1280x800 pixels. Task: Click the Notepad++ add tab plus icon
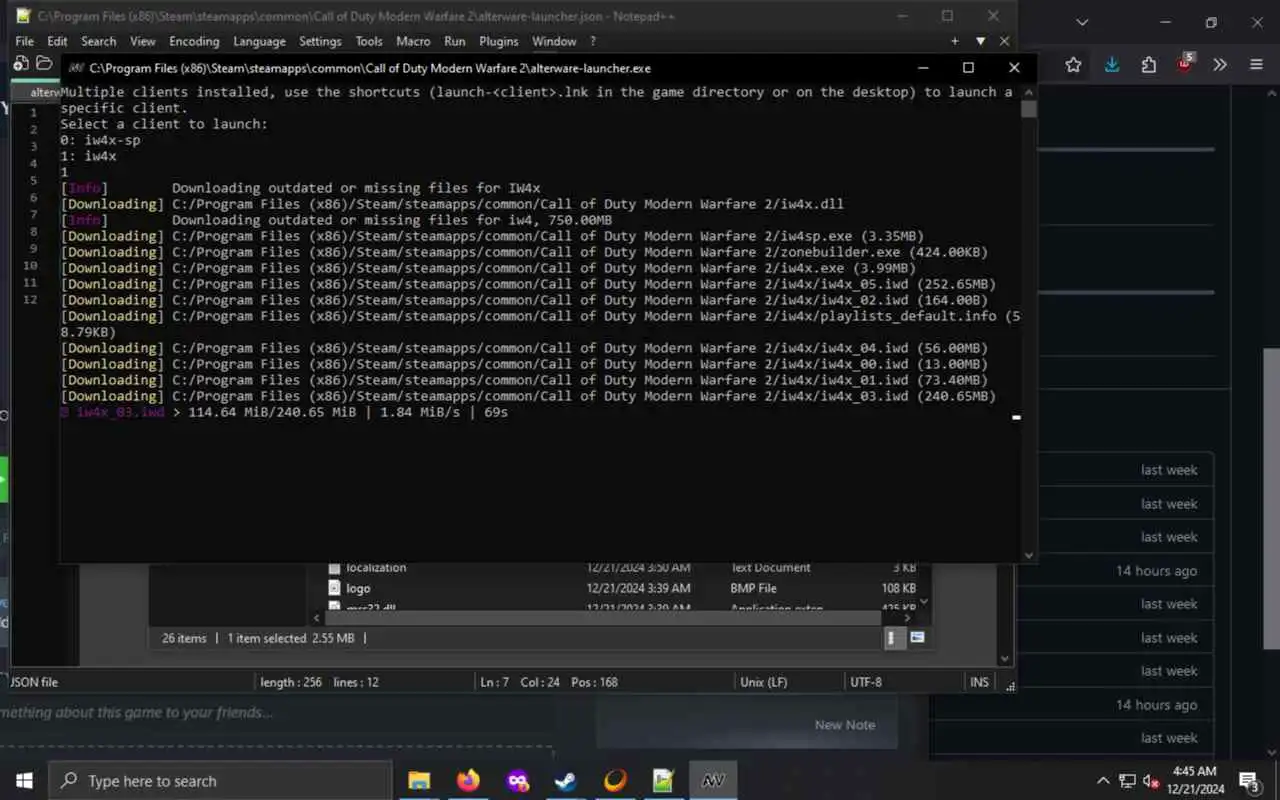click(x=955, y=41)
